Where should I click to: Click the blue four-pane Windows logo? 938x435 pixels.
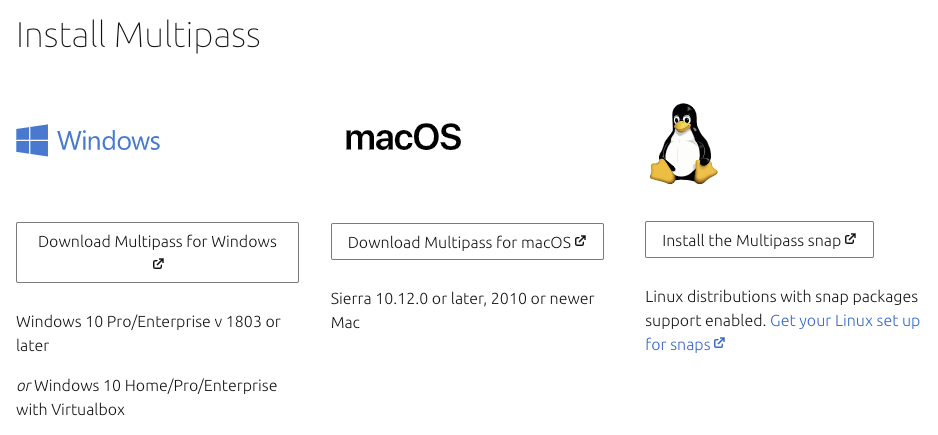coord(32,141)
